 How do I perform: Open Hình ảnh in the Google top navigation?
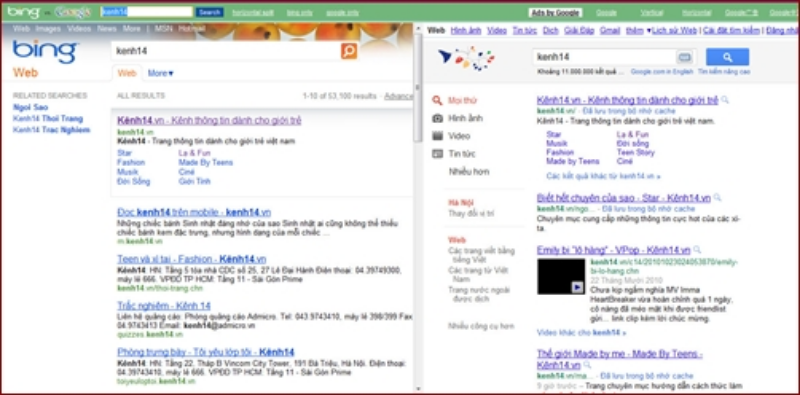pyautogui.click(x=466, y=31)
